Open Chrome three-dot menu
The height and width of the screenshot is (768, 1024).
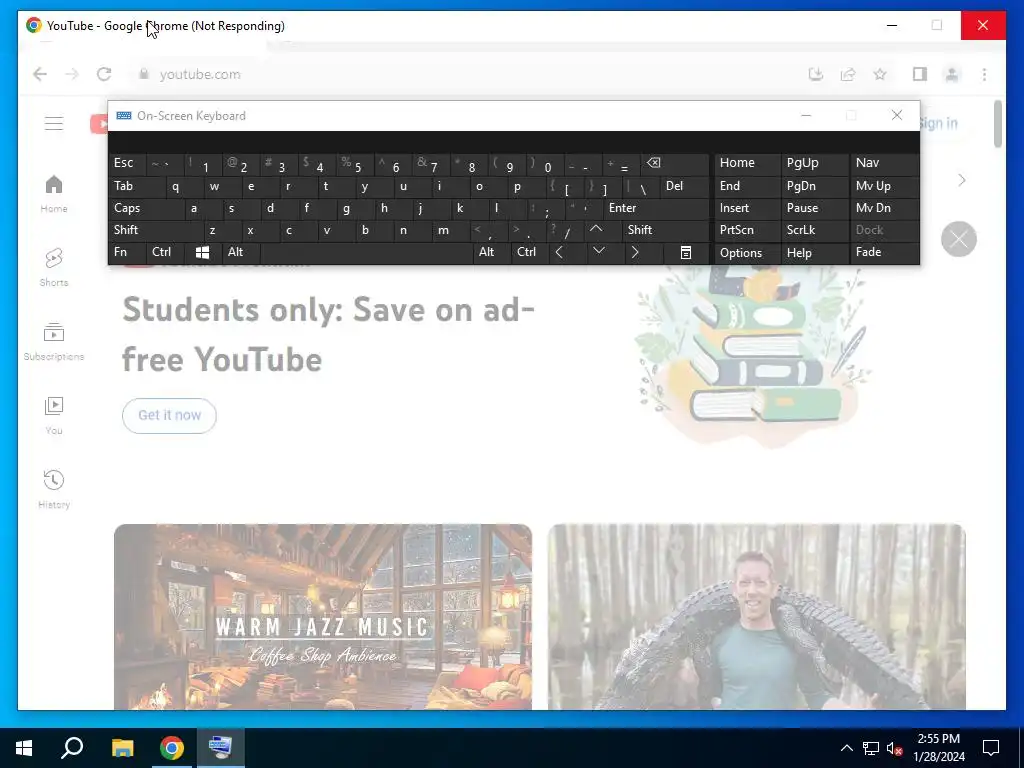pos(984,74)
